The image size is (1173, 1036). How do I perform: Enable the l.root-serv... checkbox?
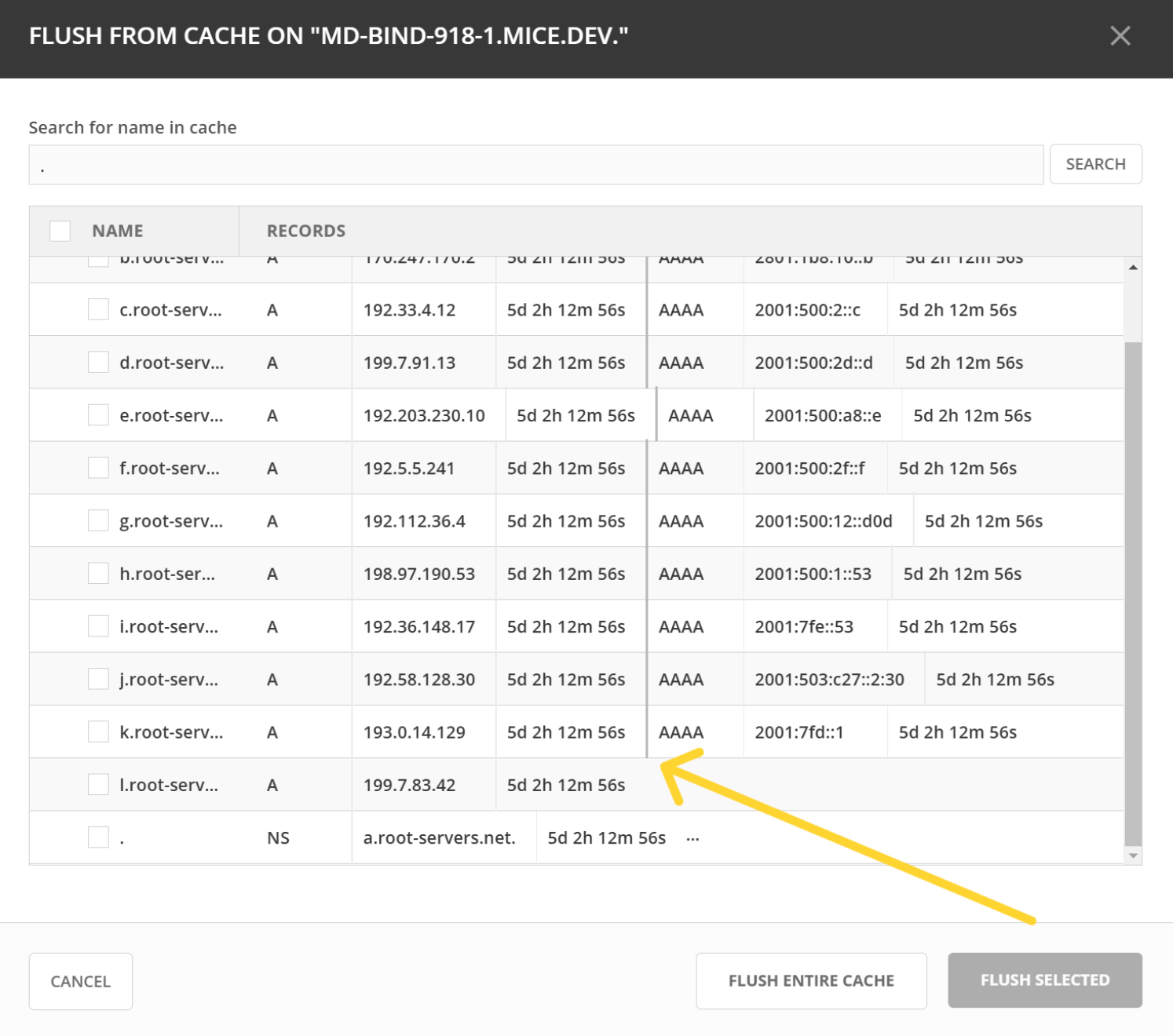[98, 785]
